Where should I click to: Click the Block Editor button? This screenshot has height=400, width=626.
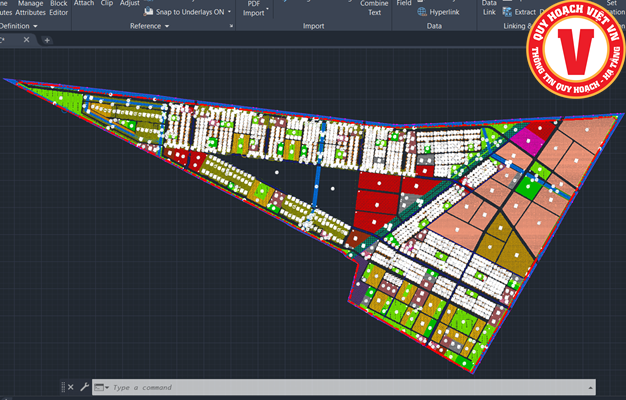[x=59, y=8]
